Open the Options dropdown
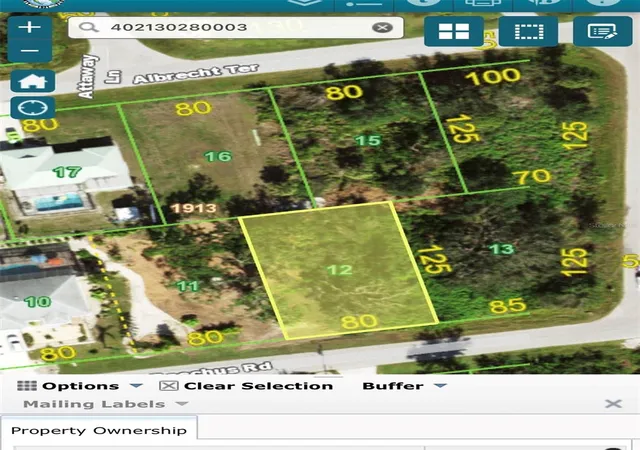640x450 pixels. [x=80, y=386]
